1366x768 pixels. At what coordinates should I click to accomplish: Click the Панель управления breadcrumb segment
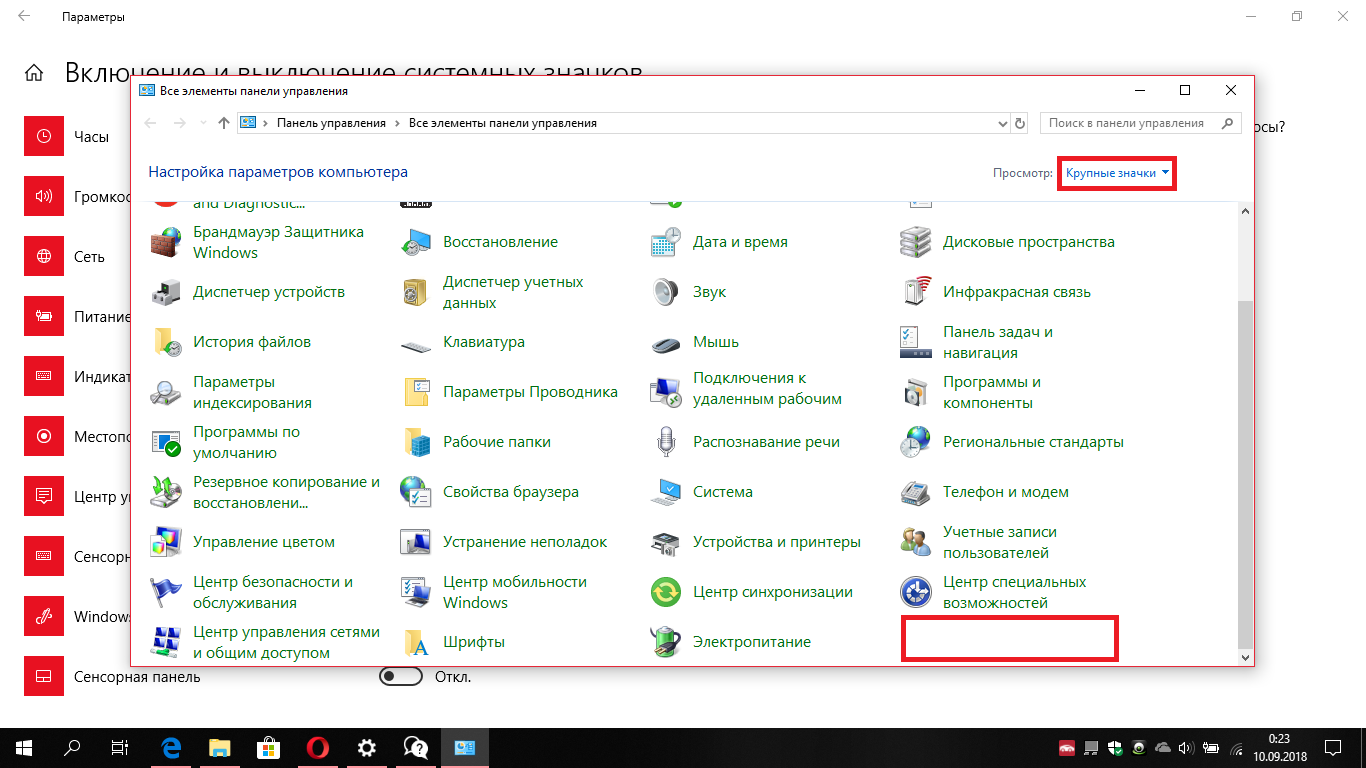331,123
